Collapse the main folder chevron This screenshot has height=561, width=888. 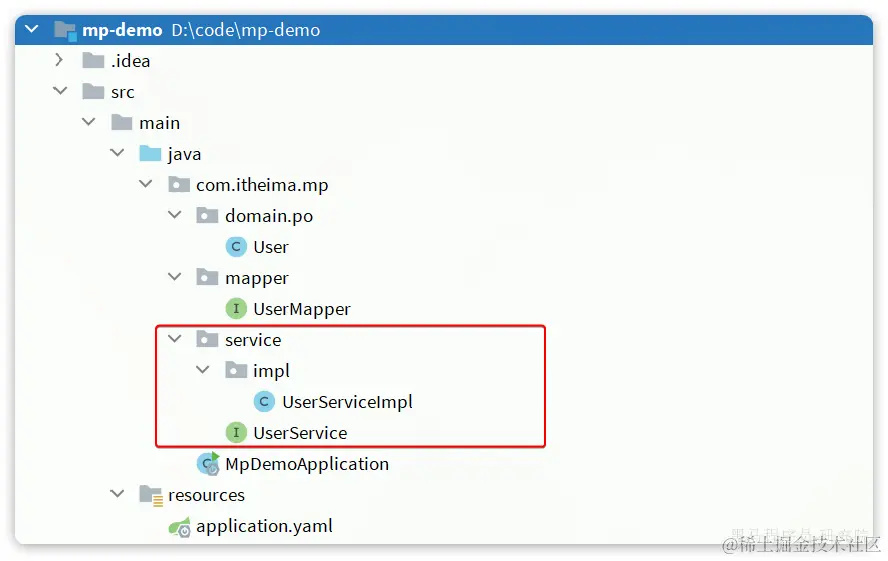click(88, 122)
